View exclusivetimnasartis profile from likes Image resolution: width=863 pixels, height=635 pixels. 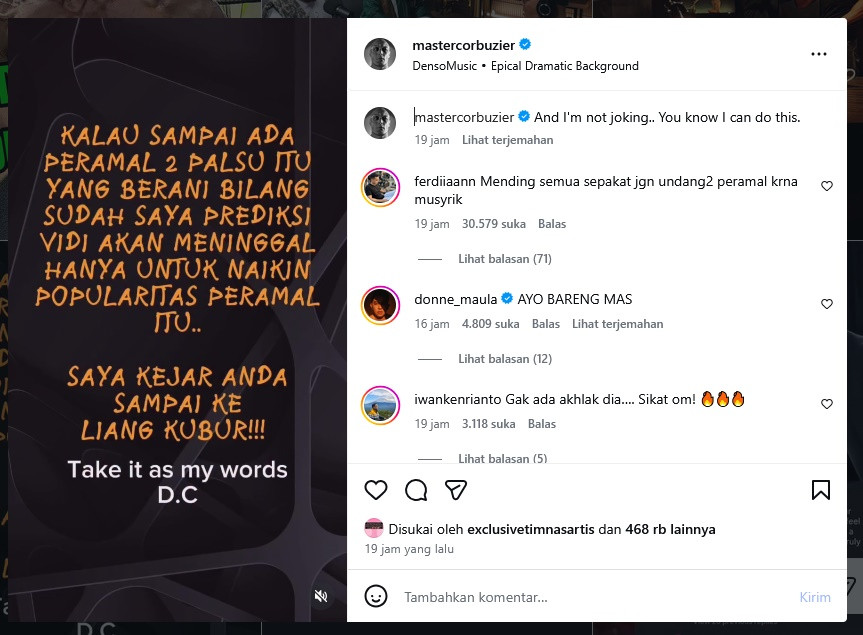click(531, 529)
